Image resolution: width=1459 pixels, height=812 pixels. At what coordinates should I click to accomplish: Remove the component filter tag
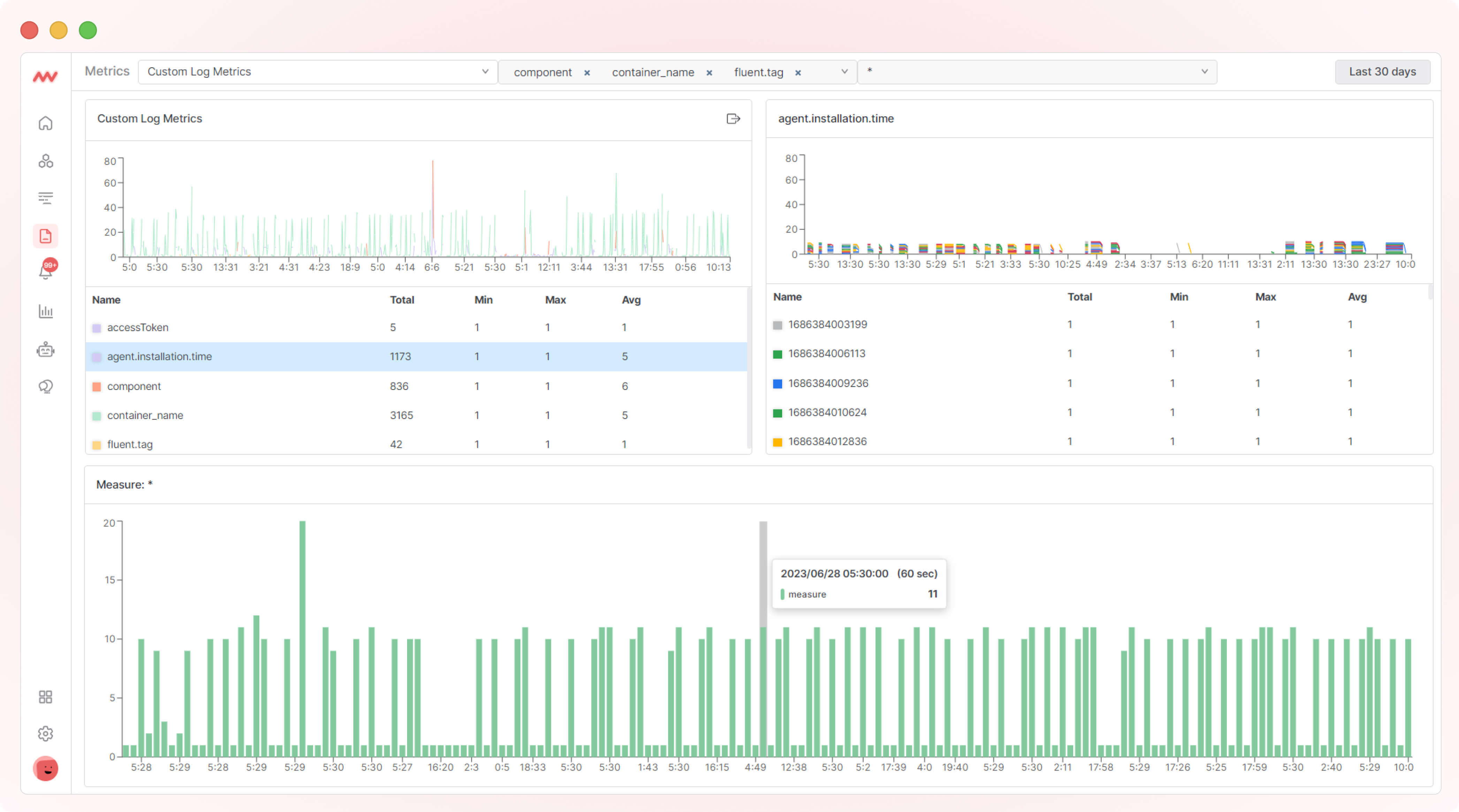[x=587, y=72]
